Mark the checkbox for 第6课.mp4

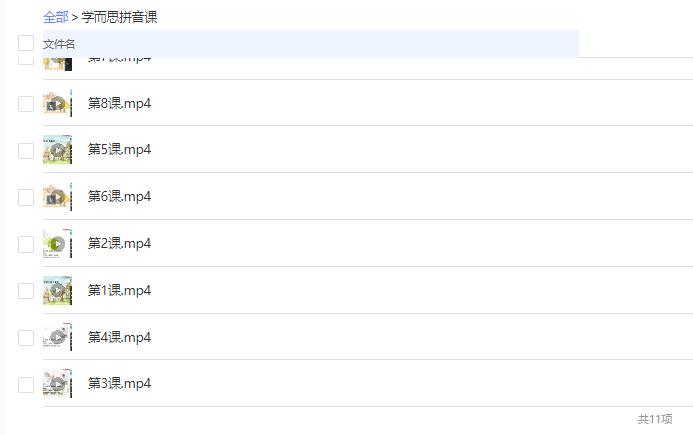26,198
